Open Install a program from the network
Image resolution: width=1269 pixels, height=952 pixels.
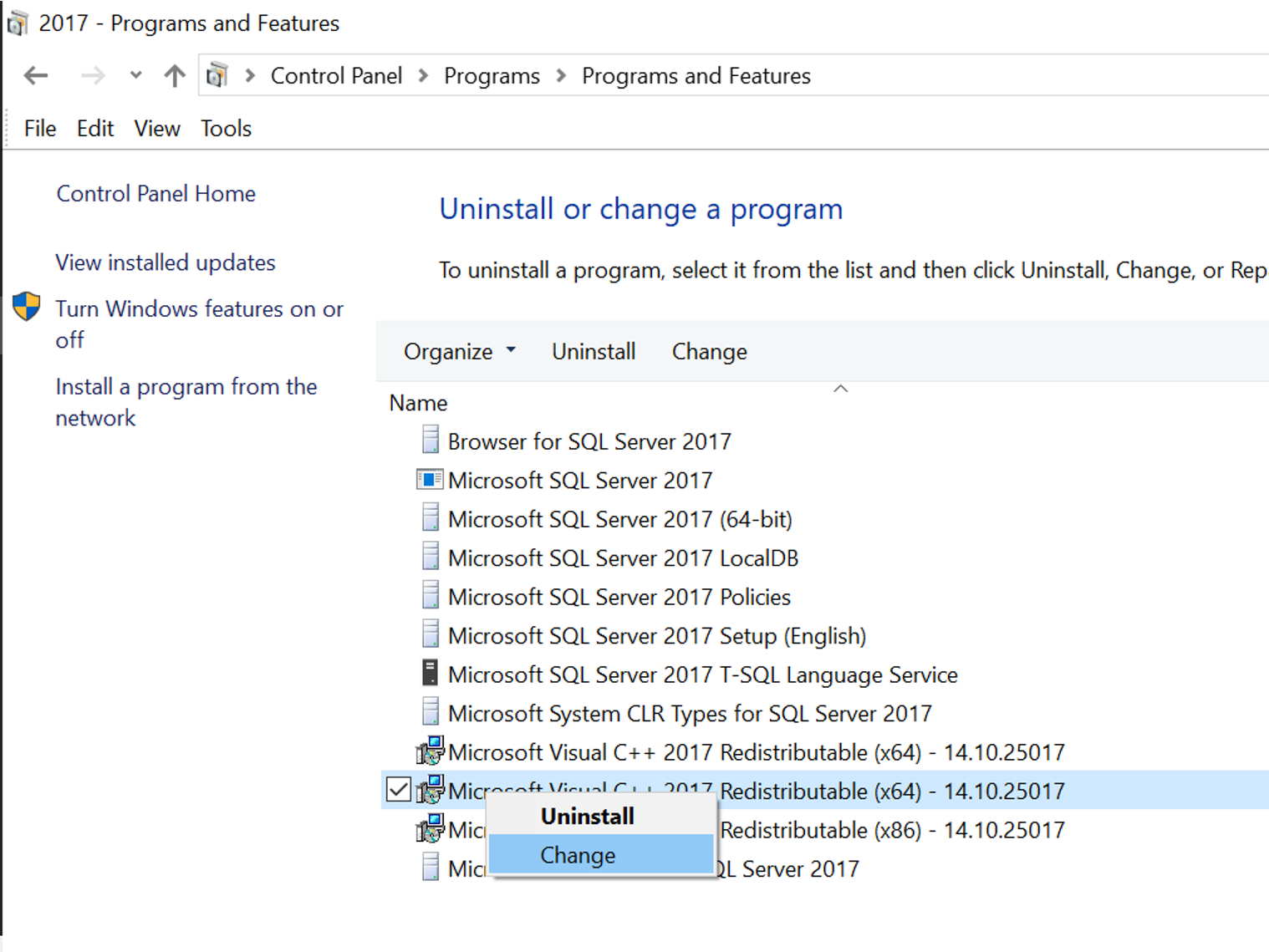(186, 402)
